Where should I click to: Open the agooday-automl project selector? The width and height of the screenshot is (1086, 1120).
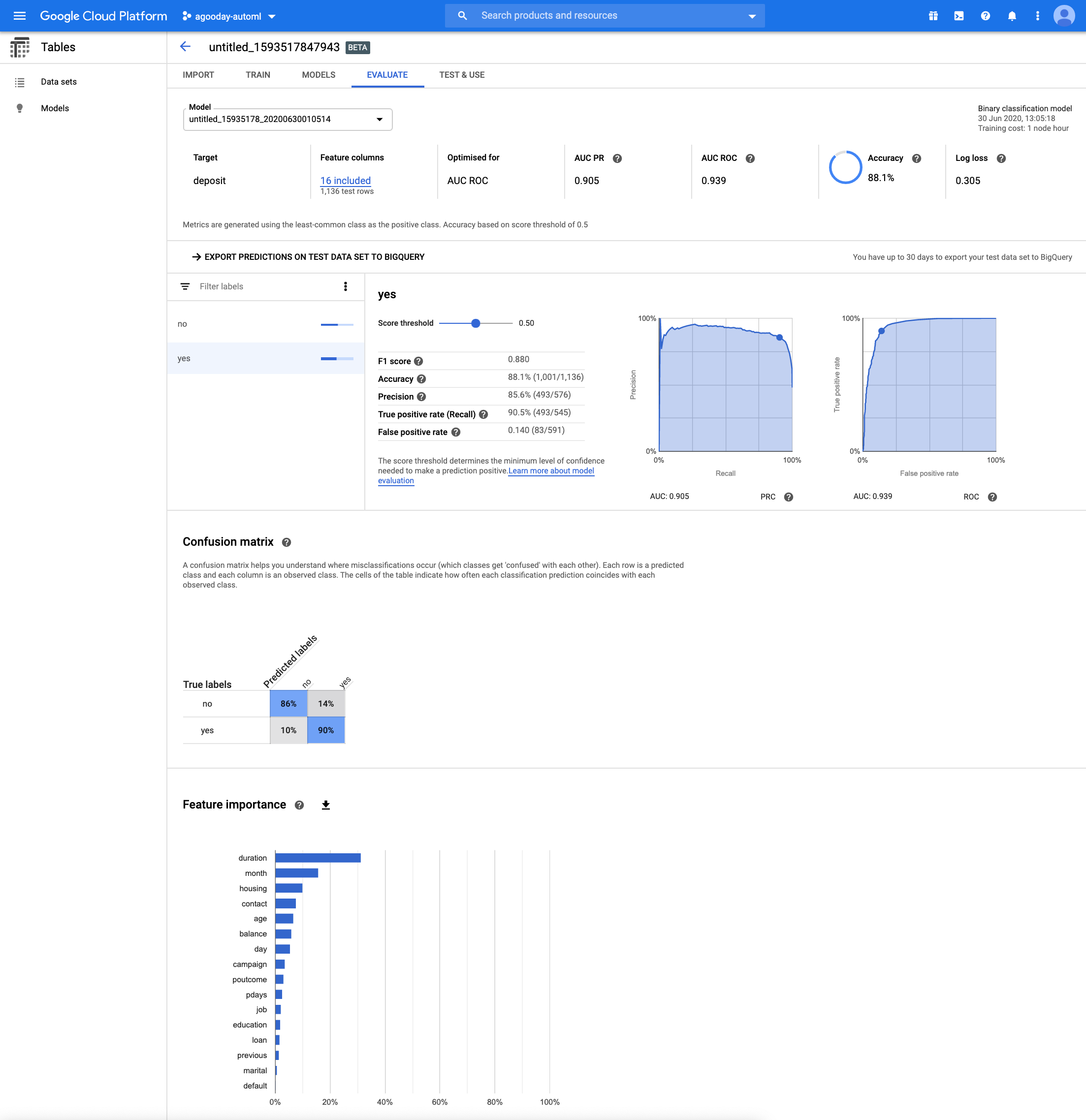point(228,15)
